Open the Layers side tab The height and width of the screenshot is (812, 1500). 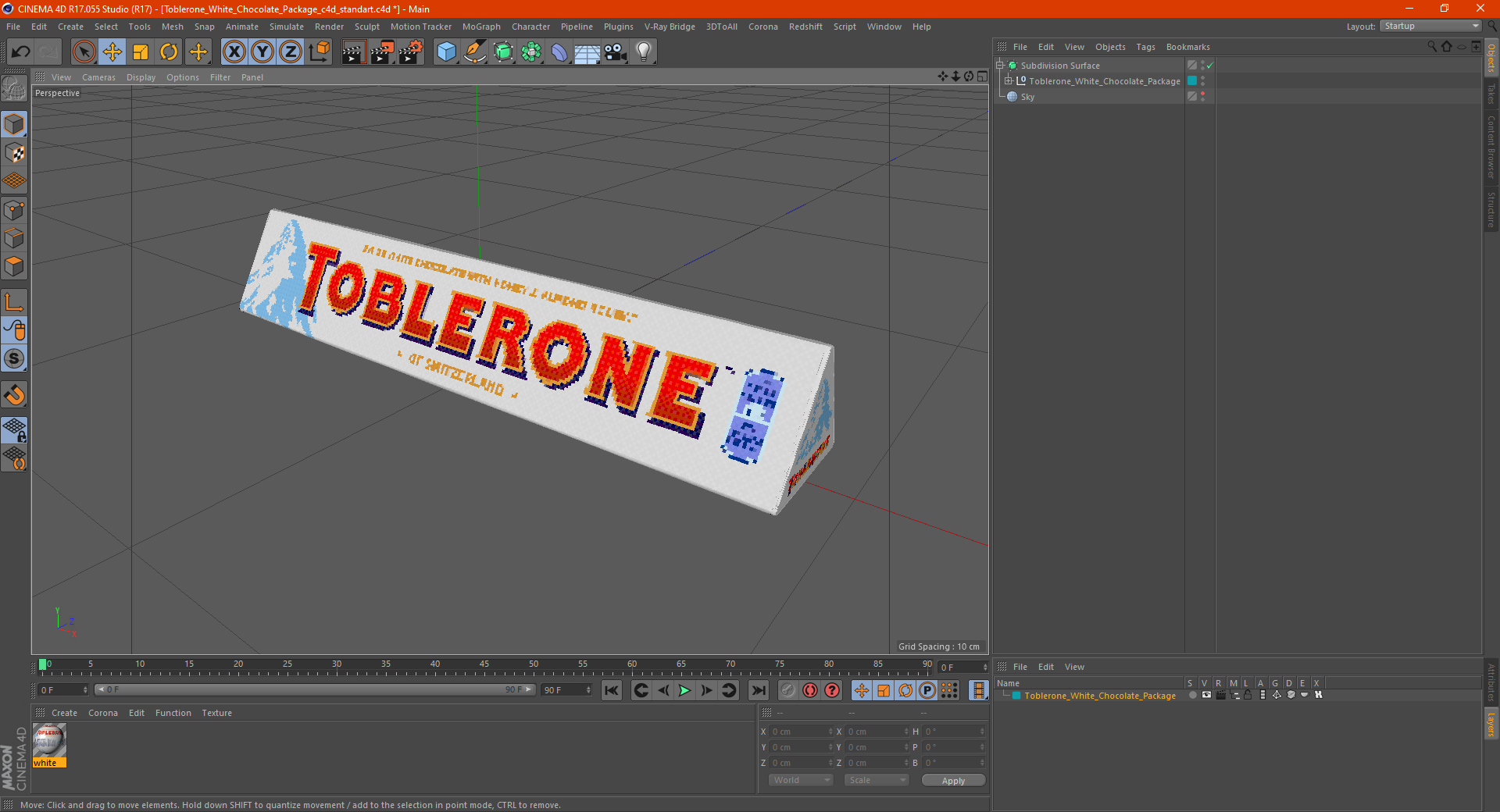coord(1491,724)
